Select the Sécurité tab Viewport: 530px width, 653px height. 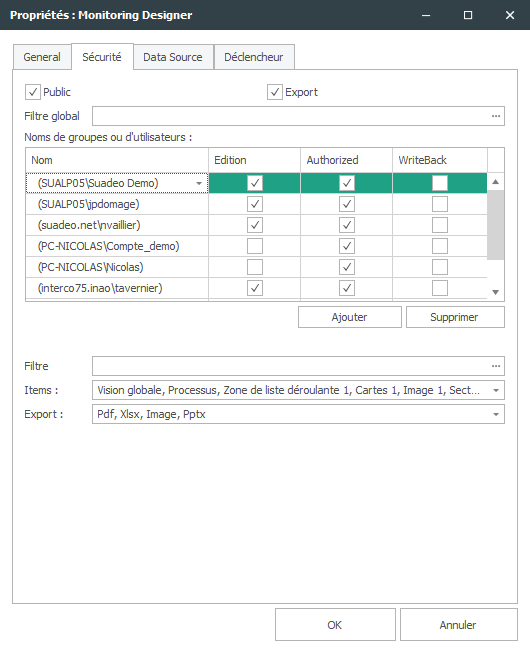click(102, 57)
